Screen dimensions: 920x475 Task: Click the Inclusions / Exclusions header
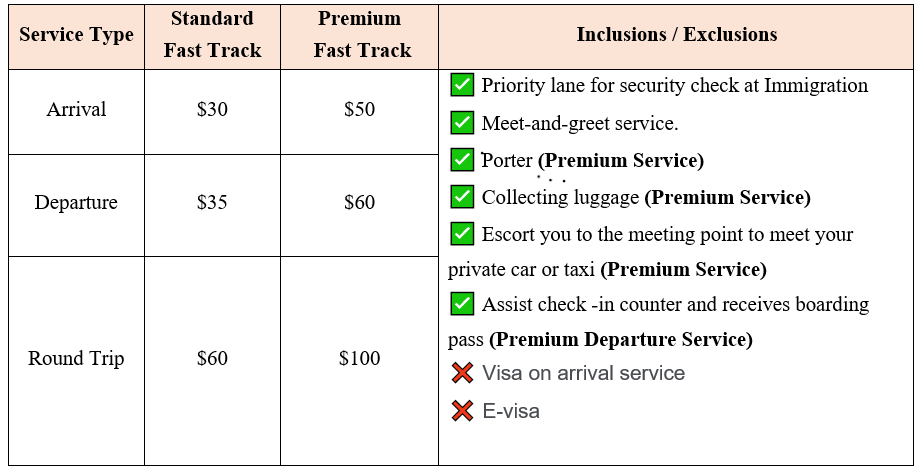tap(676, 35)
